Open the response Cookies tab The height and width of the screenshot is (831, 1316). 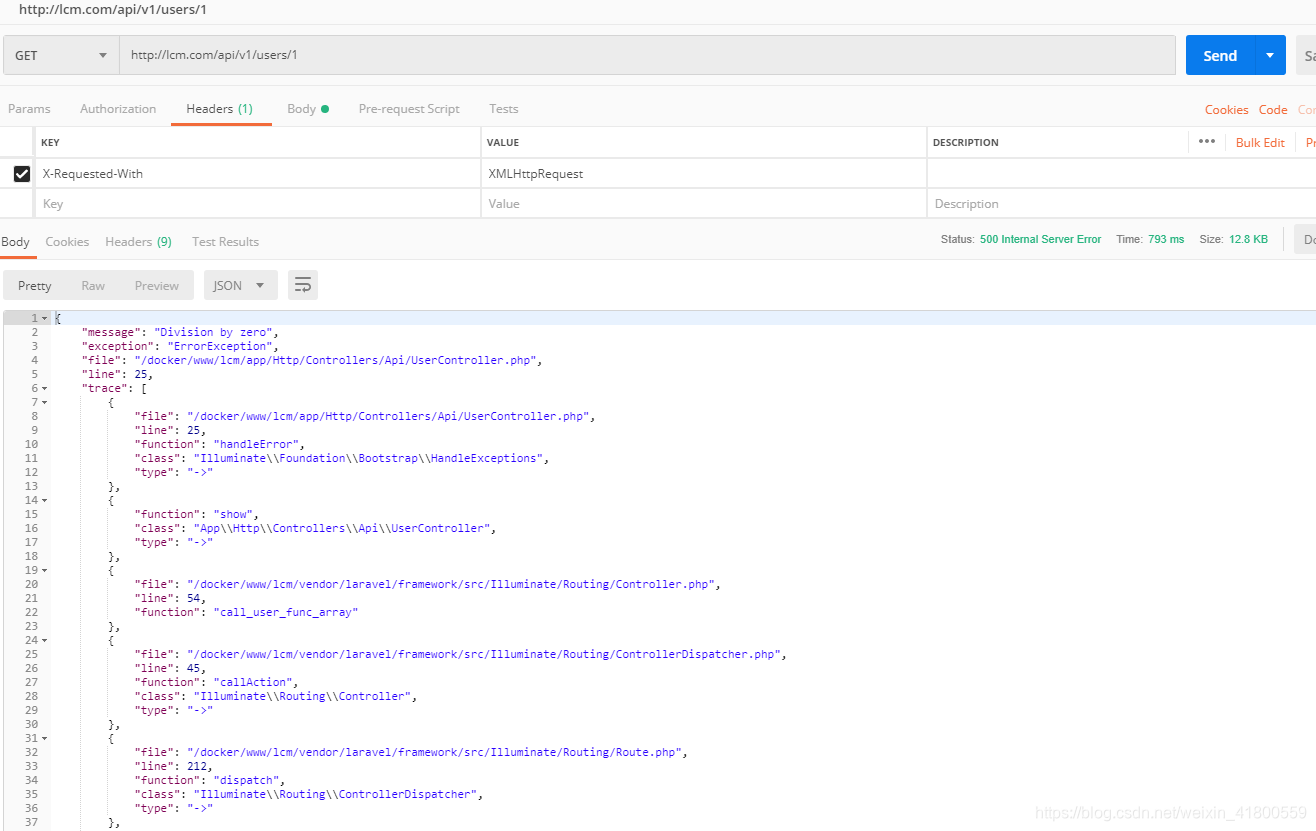point(67,242)
